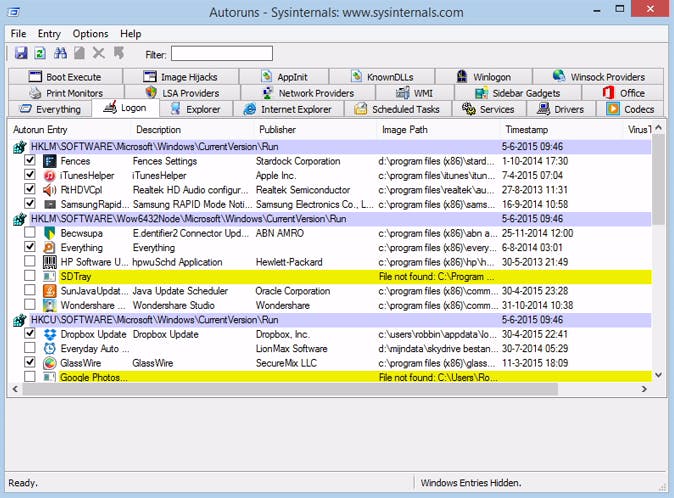Enable the Becwsupa autorun checkbox

coord(30,233)
